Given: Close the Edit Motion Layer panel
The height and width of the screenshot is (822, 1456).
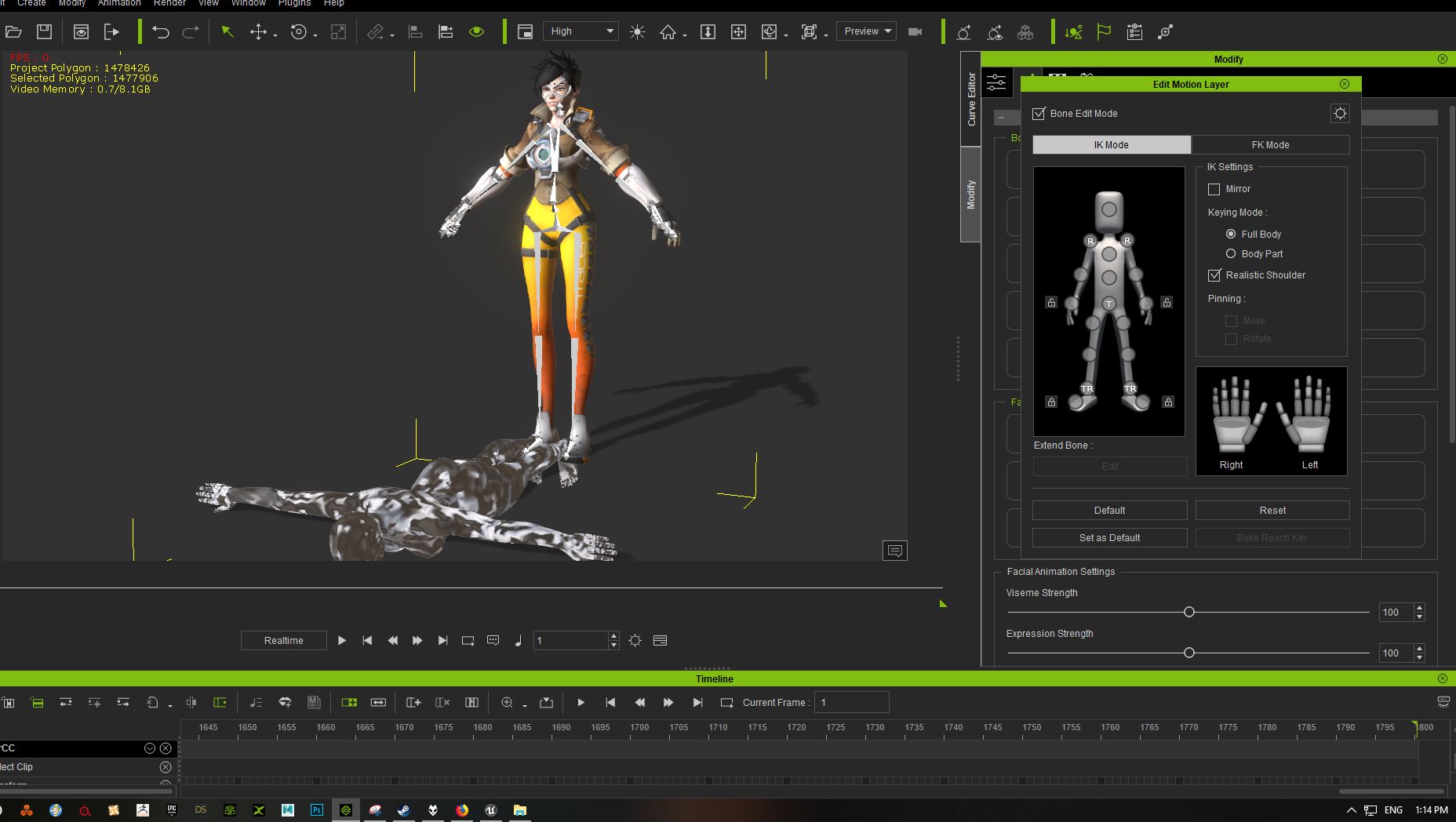Looking at the screenshot, I should (1345, 84).
